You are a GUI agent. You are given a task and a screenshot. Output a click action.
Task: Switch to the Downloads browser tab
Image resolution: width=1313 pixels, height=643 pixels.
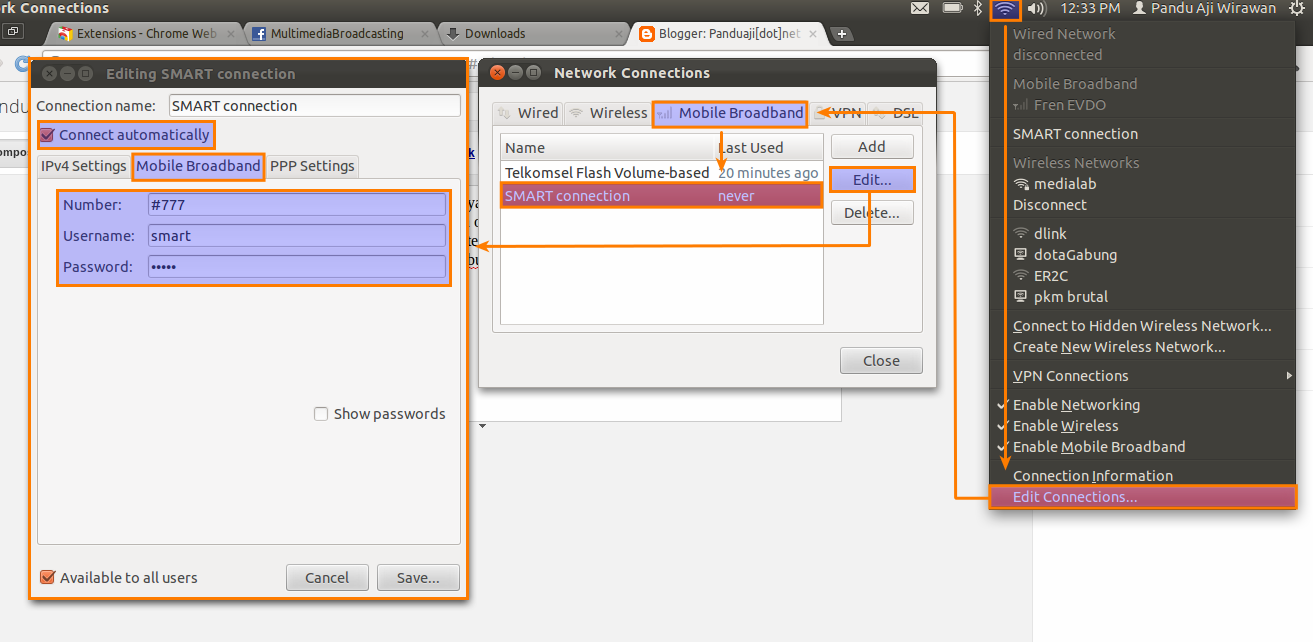(x=531, y=33)
